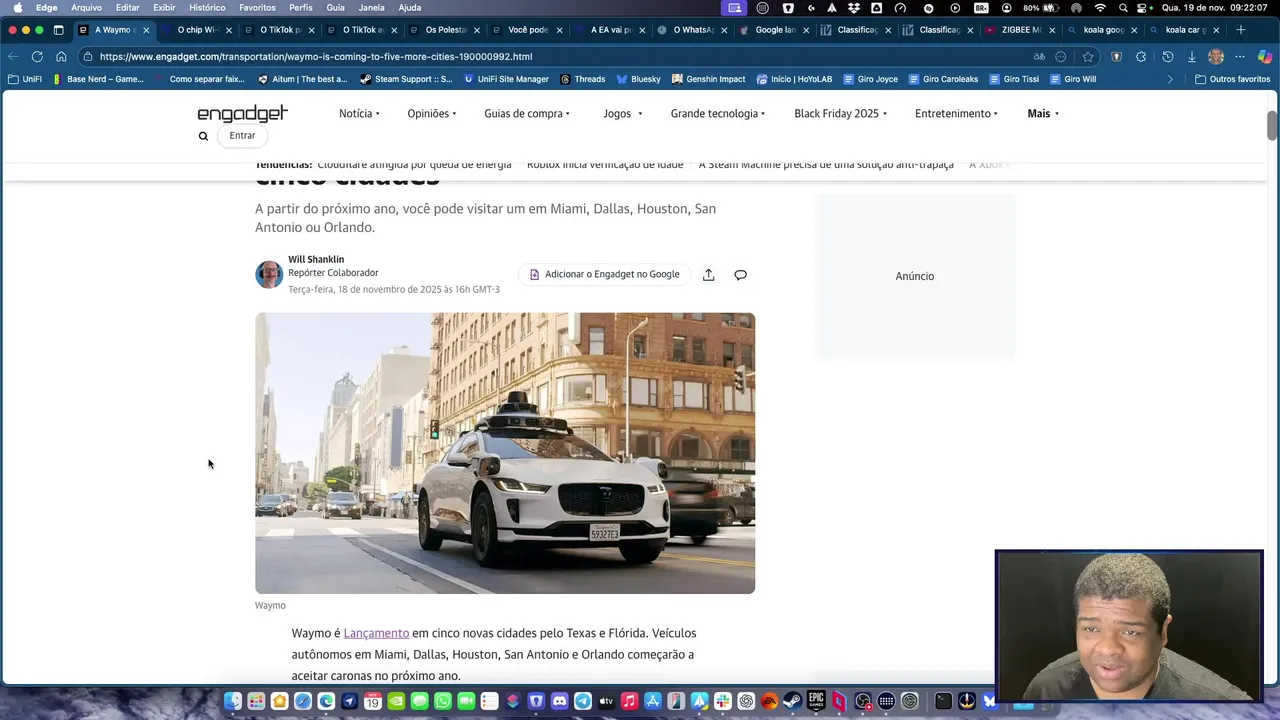Open article comments speech bubble icon
The width and height of the screenshot is (1280, 720).
click(x=740, y=275)
